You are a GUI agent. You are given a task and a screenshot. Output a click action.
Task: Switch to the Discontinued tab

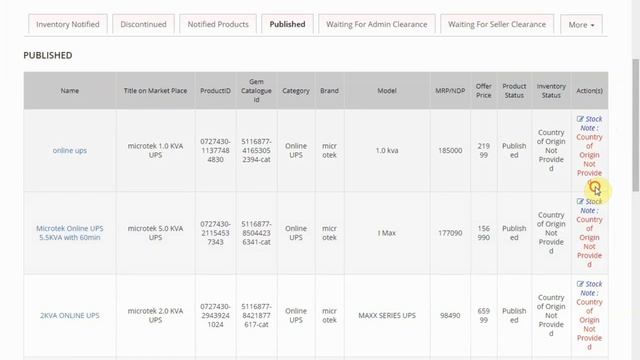point(143,24)
